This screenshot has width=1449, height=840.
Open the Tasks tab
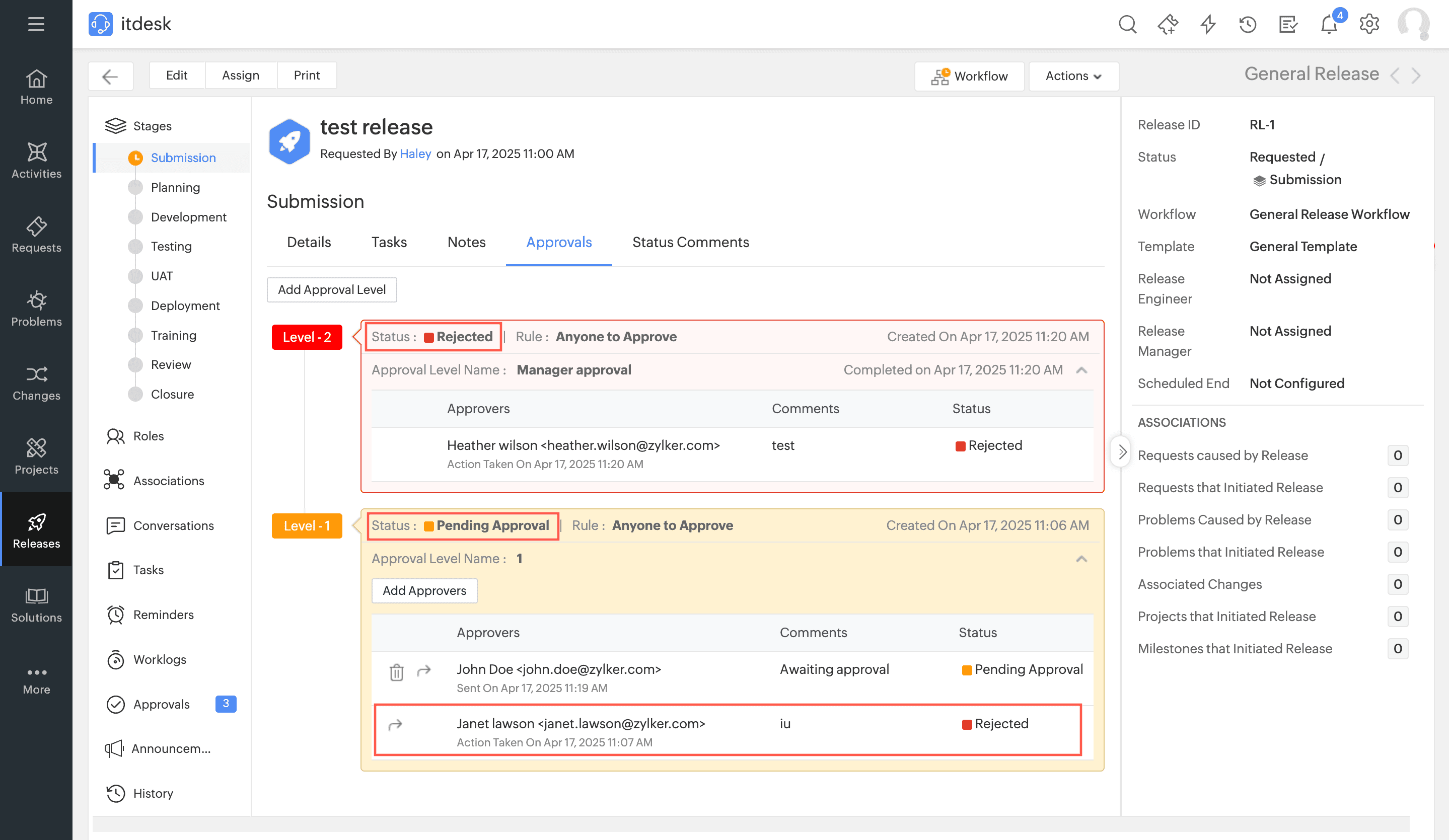point(389,242)
